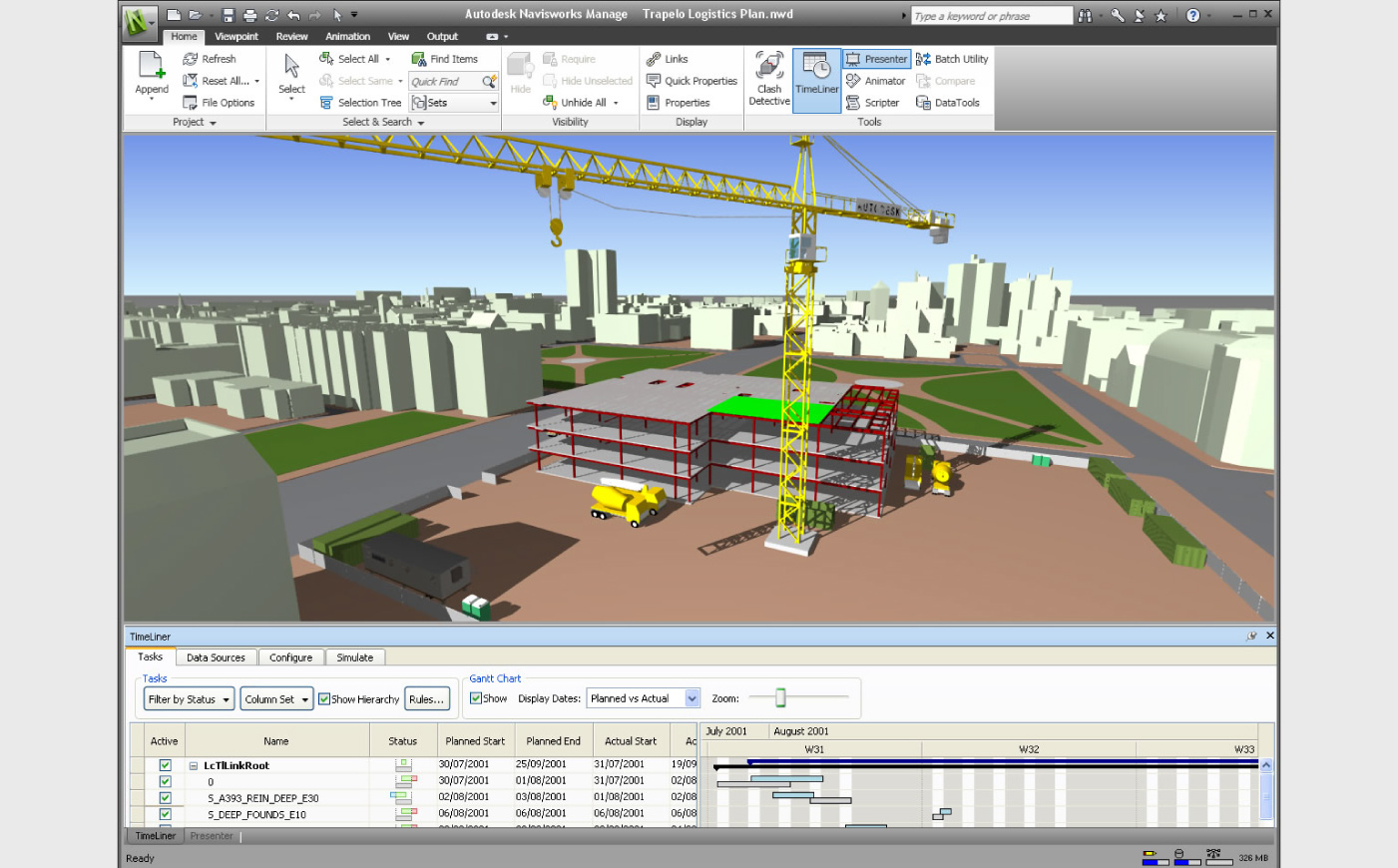Expand the Project panel arrow

coord(213,123)
